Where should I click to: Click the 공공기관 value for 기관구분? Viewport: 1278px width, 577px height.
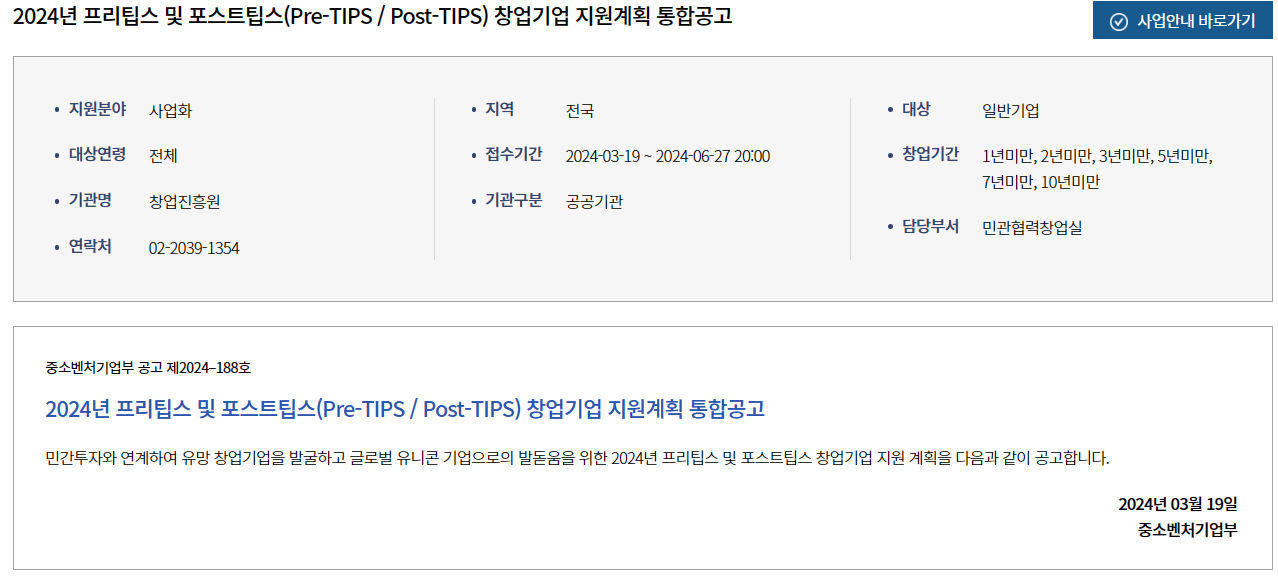click(594, 202)
